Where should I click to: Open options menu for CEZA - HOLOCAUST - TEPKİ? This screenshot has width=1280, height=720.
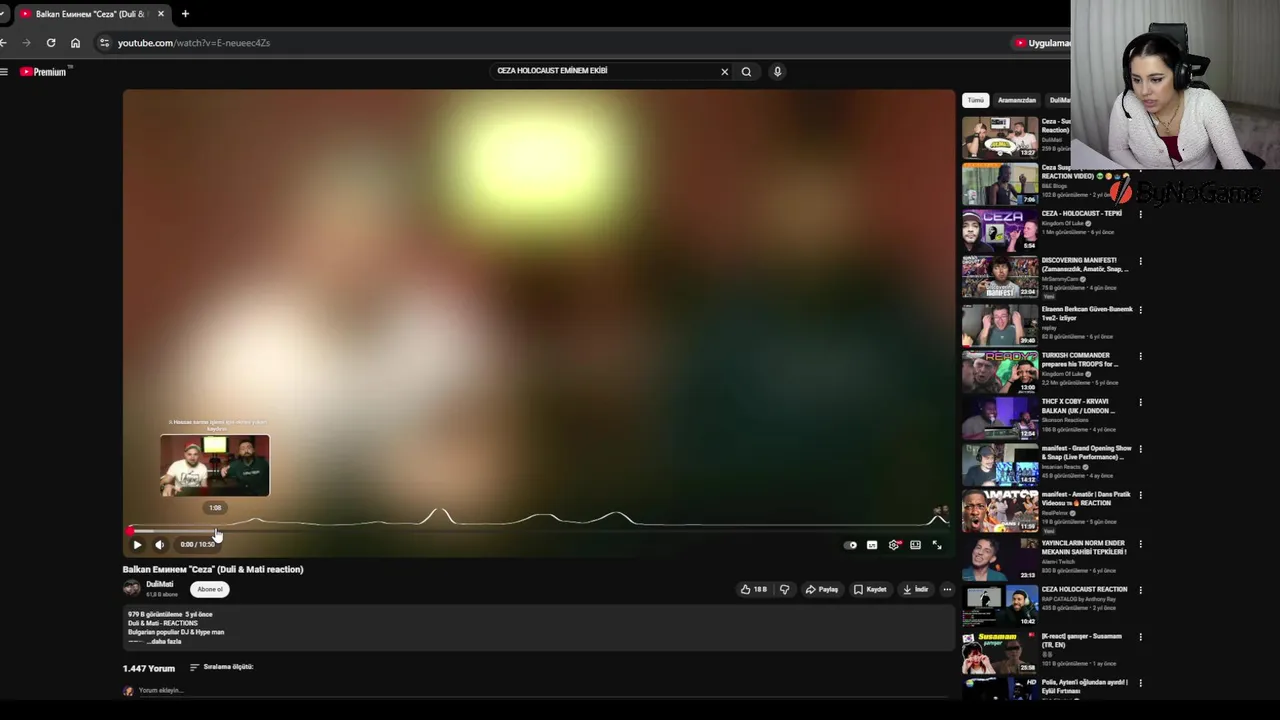(x=1140, y=214)
